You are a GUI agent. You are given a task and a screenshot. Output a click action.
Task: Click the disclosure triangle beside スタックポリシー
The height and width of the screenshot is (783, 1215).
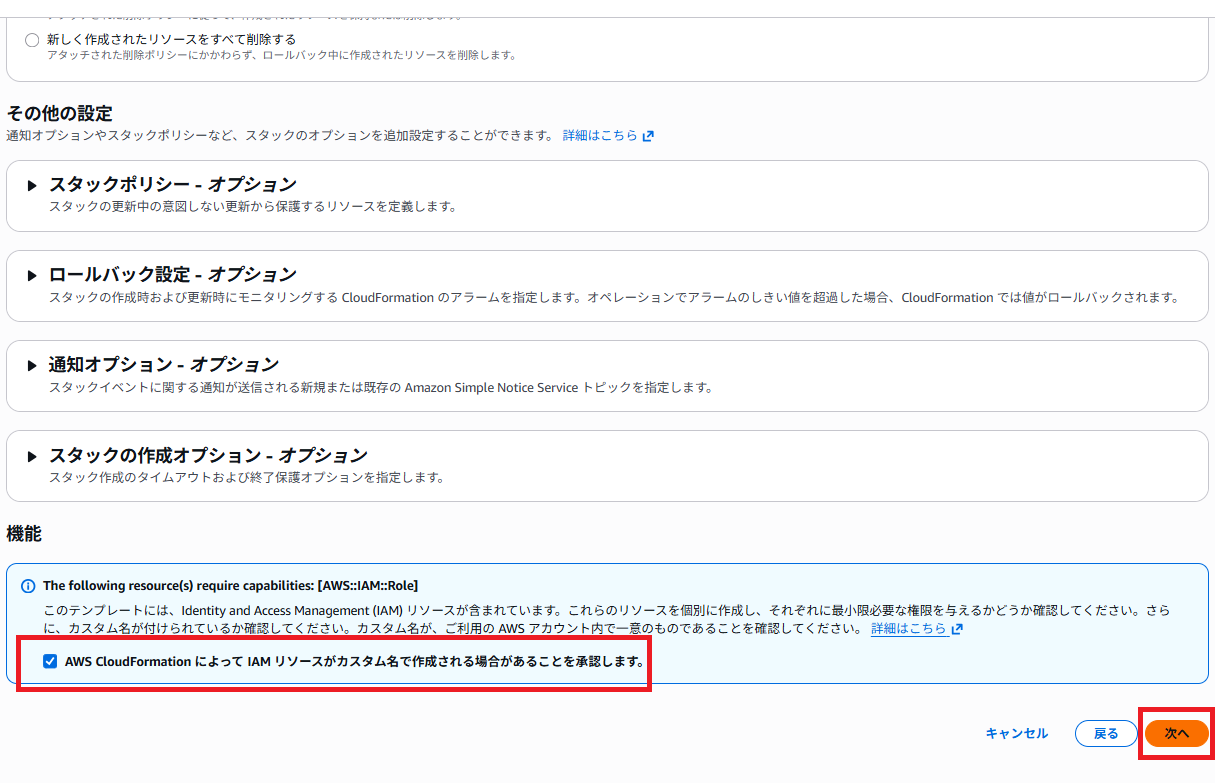[32, 184]
